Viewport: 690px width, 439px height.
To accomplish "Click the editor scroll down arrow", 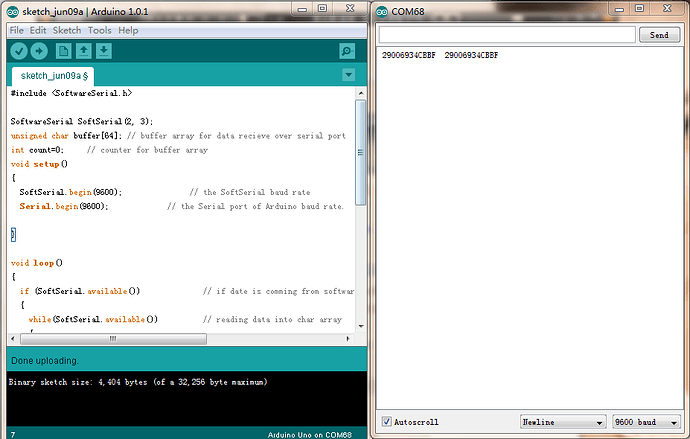I will click(x=361, y=326).
